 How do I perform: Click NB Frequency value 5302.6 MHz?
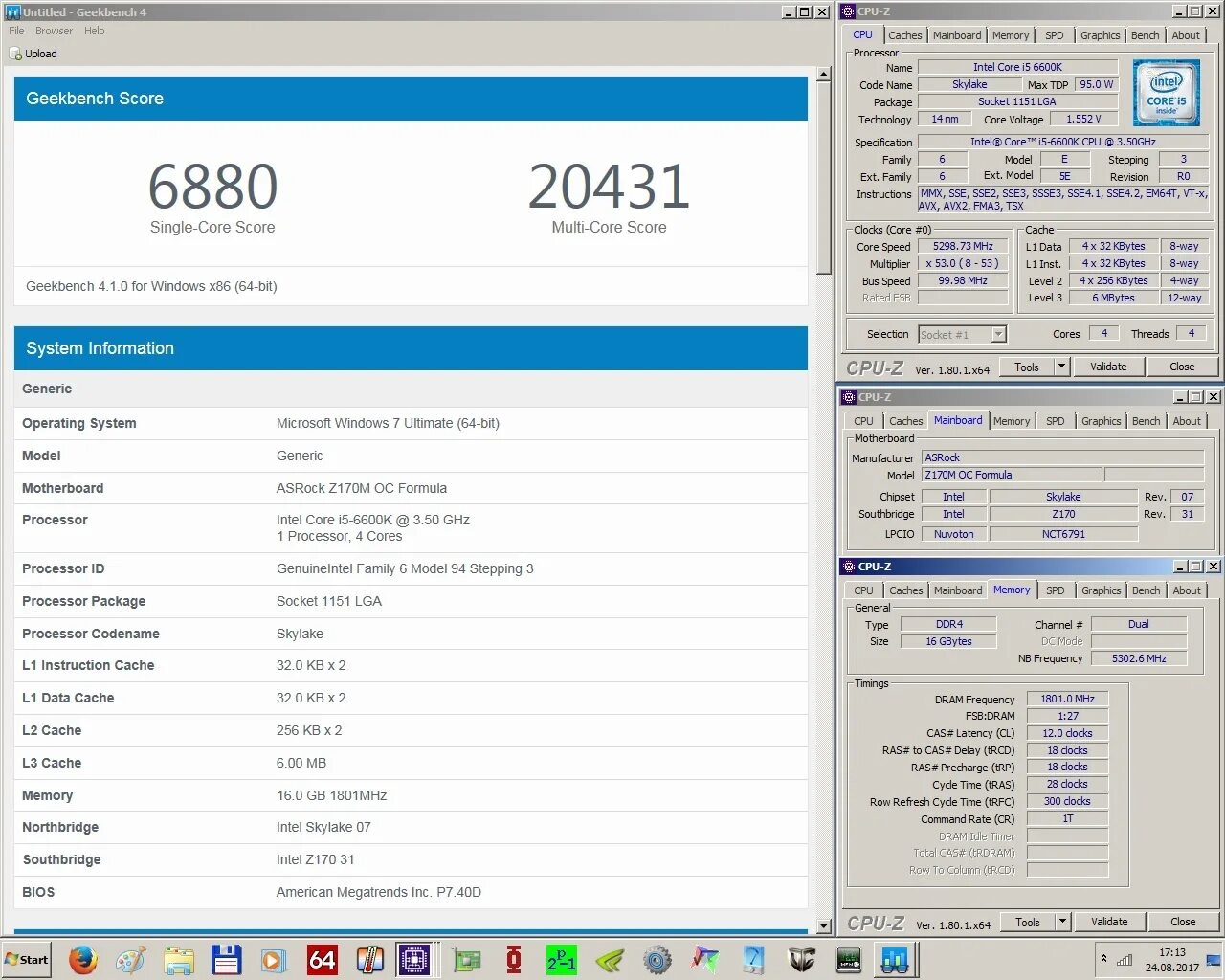1139,658
